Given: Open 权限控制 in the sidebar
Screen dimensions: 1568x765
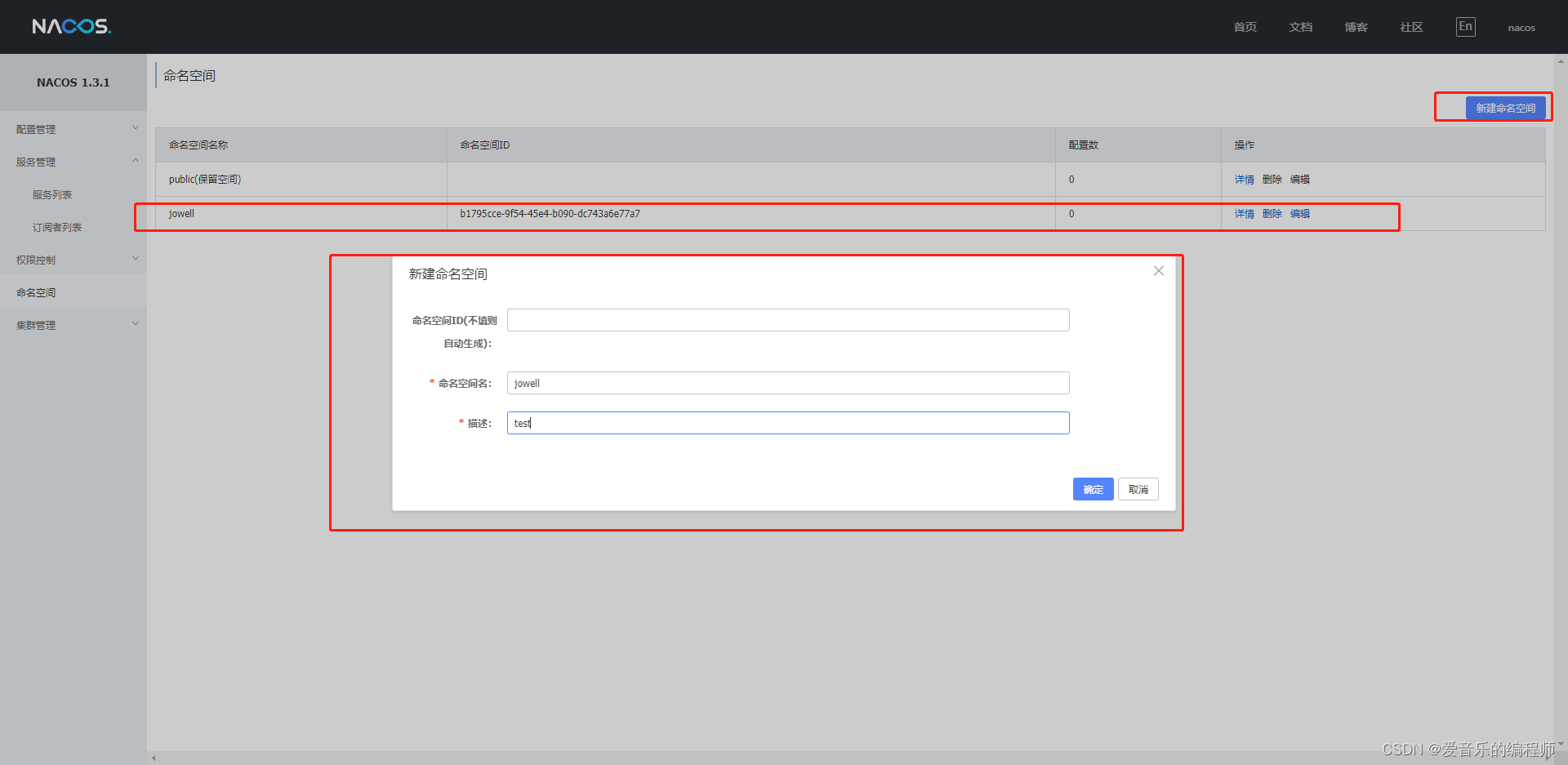Looking at the screenshot, I should [36, 260].
